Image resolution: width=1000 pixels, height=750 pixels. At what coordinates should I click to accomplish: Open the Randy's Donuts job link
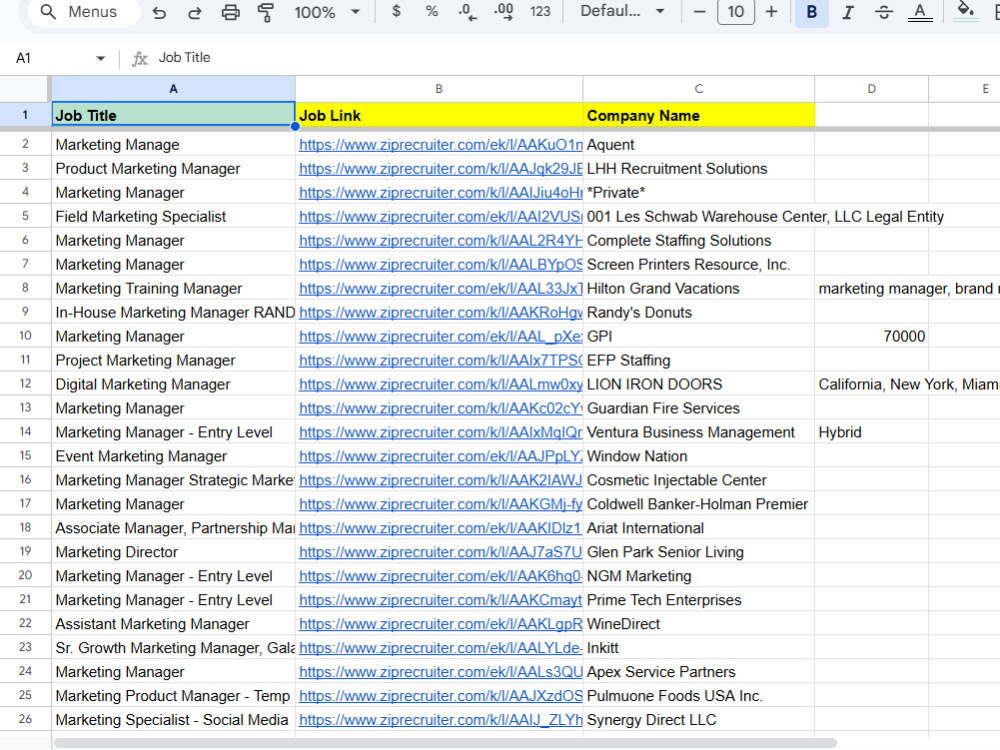click(440, 312)
